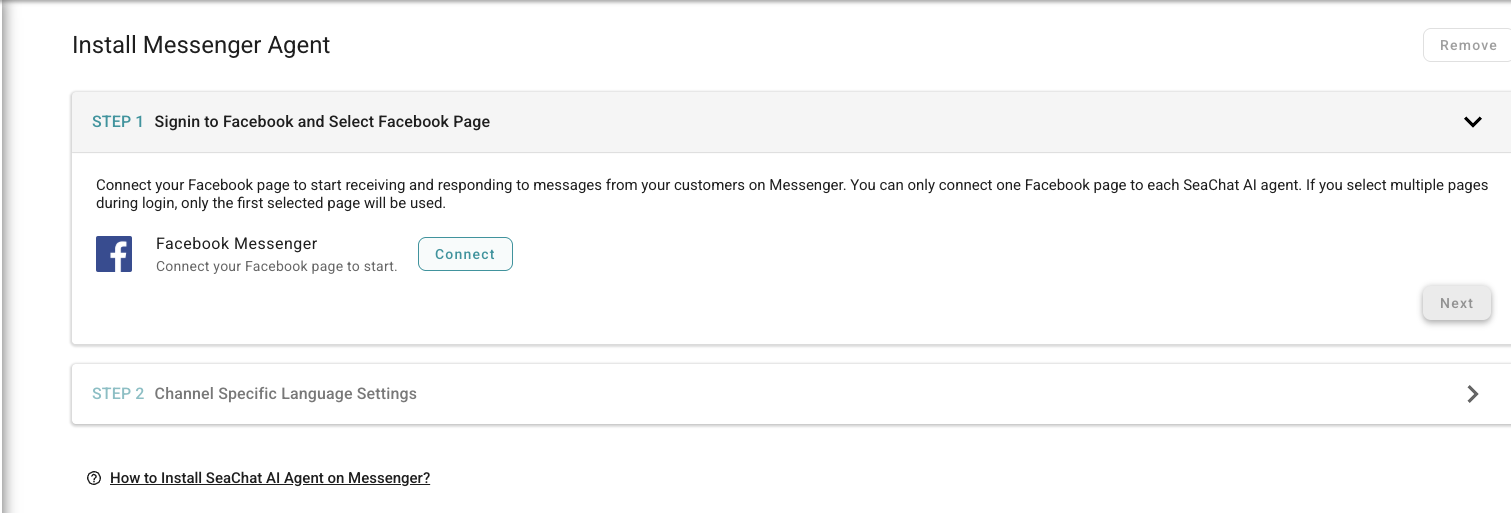Click the Facebook logo icon

tap(114, 254)
